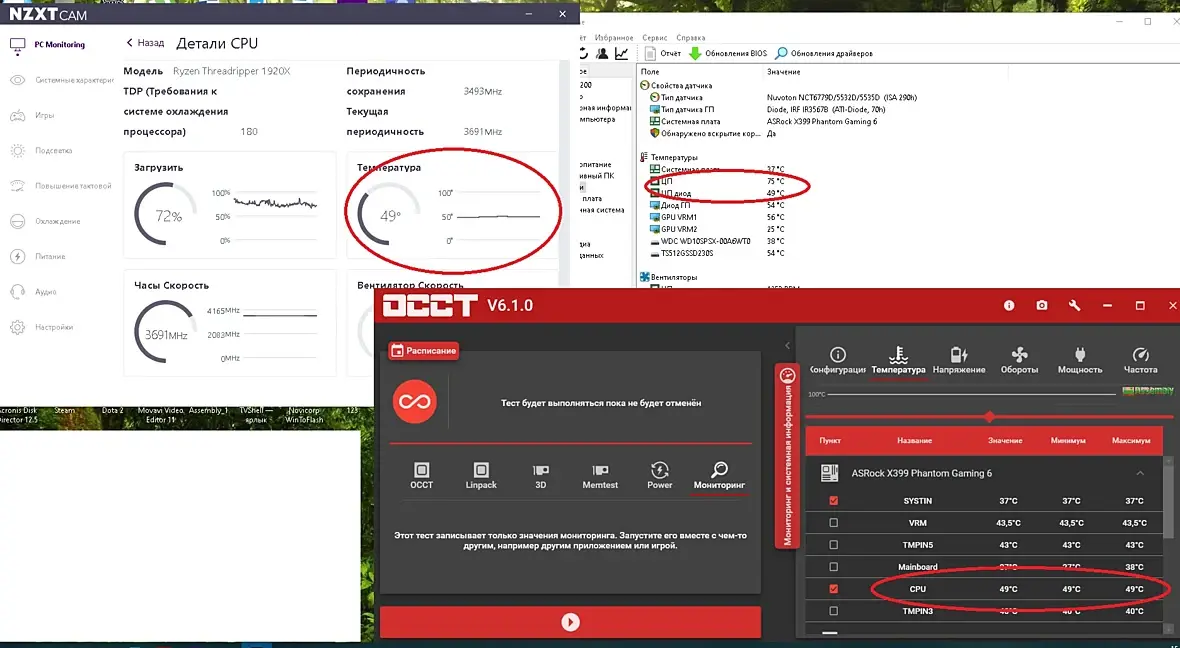Image resolution: width=1180 pixels, height=648 pixels.
Task: Check the TMPIN3 sensor checkbox
Action: pos(833,610)
